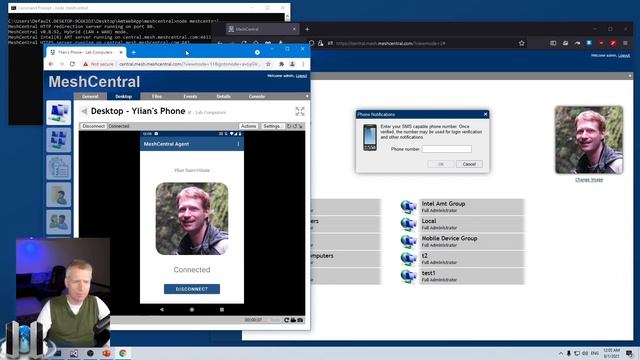
Task: Open My Users sidebar people icon
Action: pos(58,222)
